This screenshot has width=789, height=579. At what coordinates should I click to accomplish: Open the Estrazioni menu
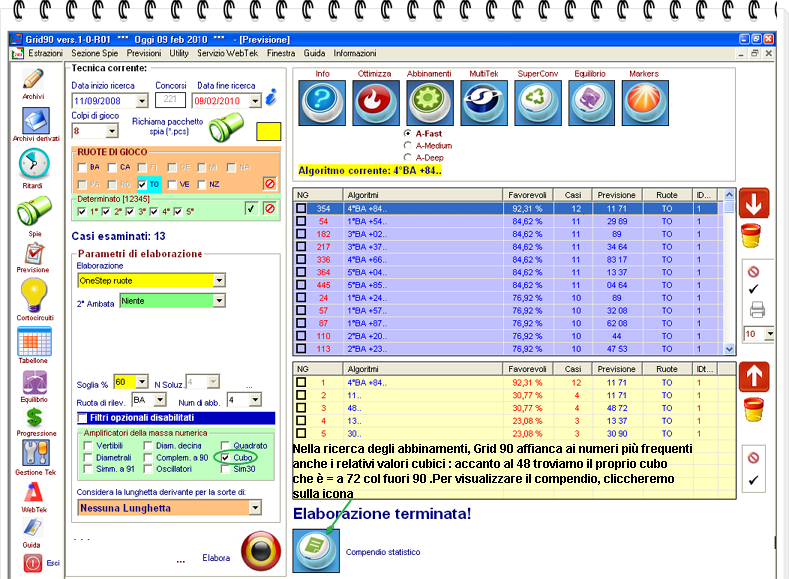[x=45, y=52]
